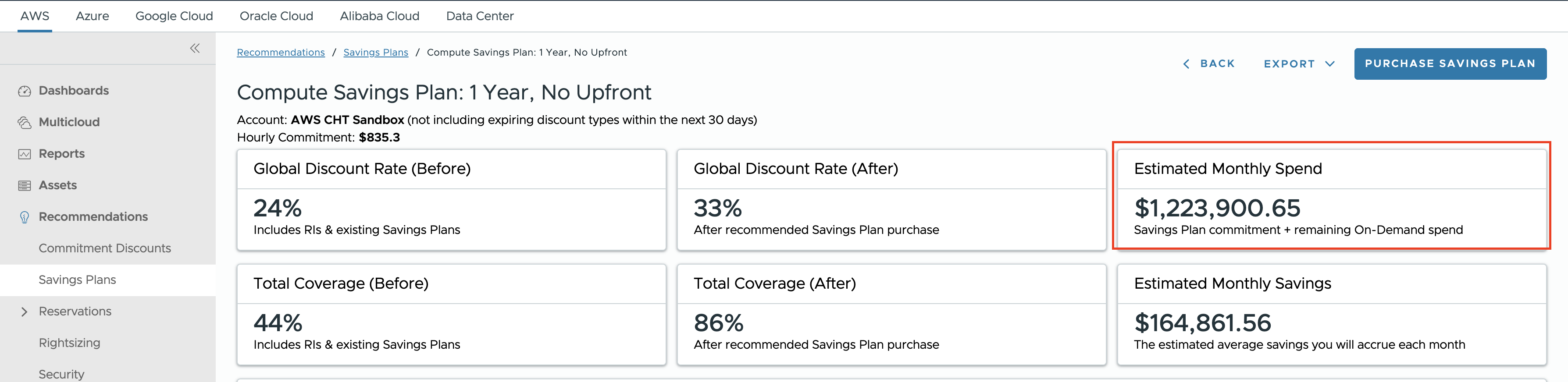Follow the Savings Plans breadcrumb link

376,52
